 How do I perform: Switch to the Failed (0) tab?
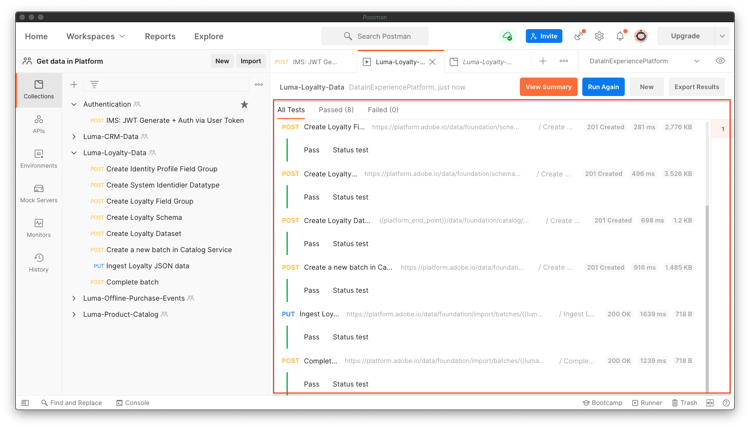pyautogui.click(x=383, y=110)
